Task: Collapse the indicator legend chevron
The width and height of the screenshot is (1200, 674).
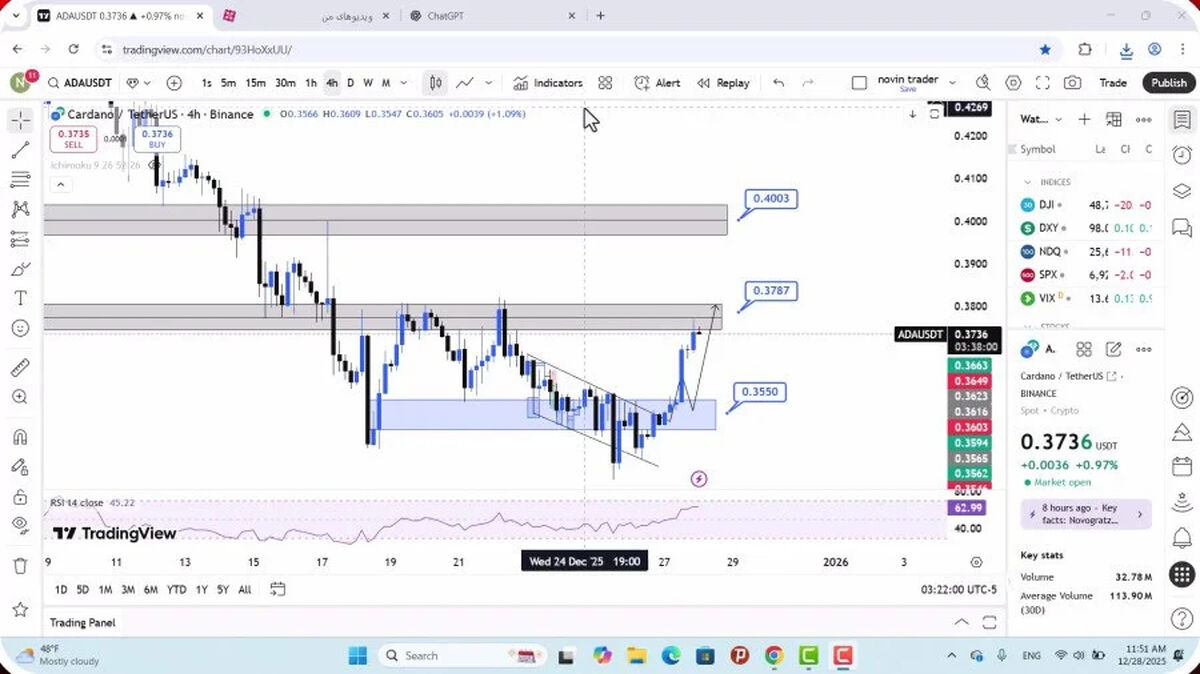Action: tap(60, 184)
